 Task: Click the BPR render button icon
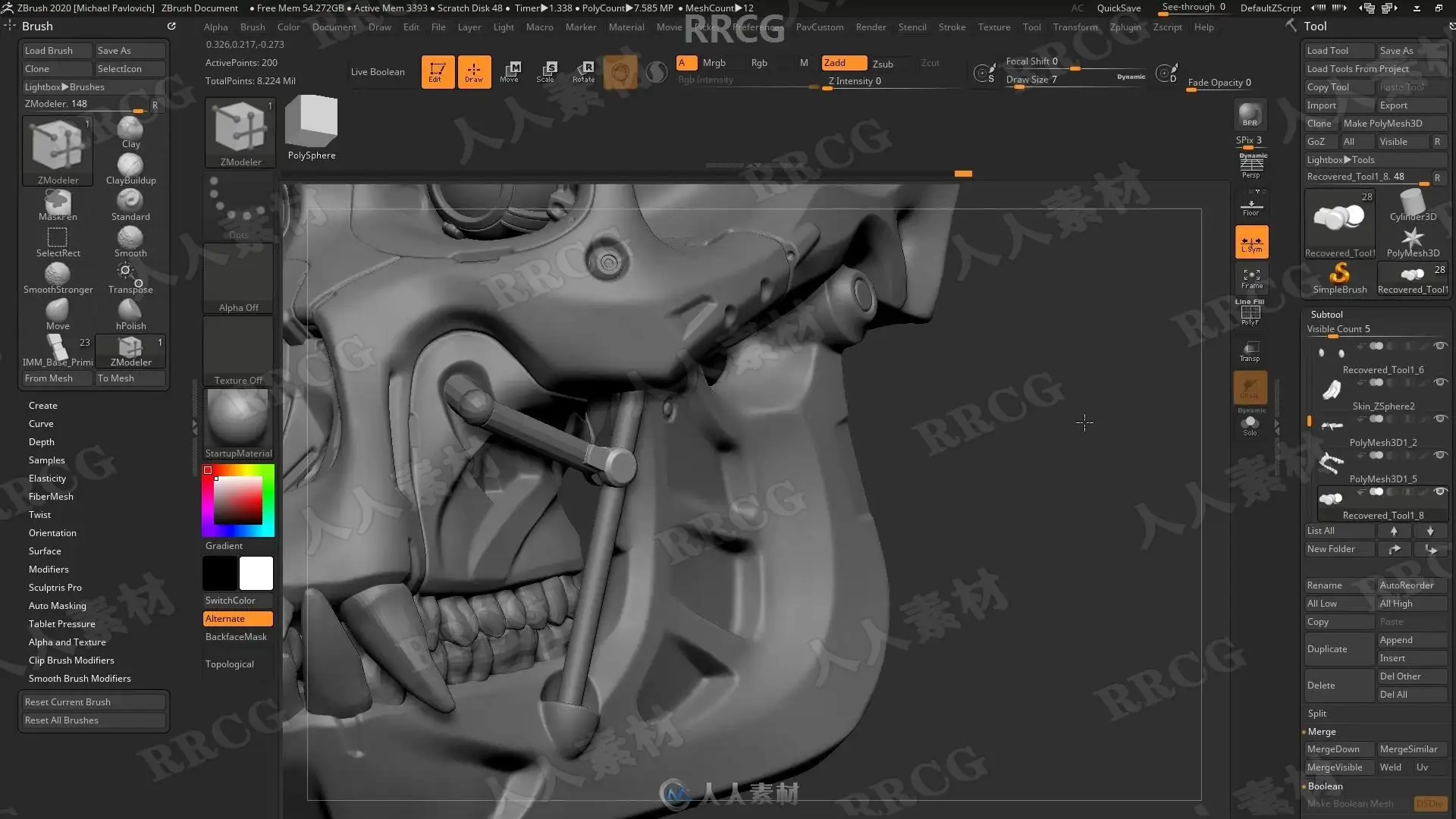click(x=1250, y=115)
